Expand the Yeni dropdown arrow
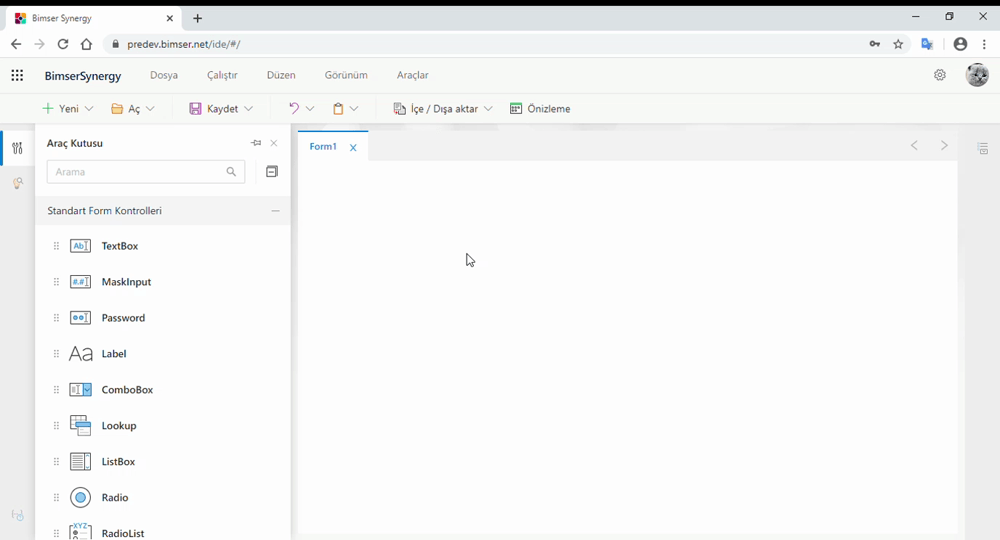Image resolution: width=1000 pixels, height=540 pixels. (89, 109)
